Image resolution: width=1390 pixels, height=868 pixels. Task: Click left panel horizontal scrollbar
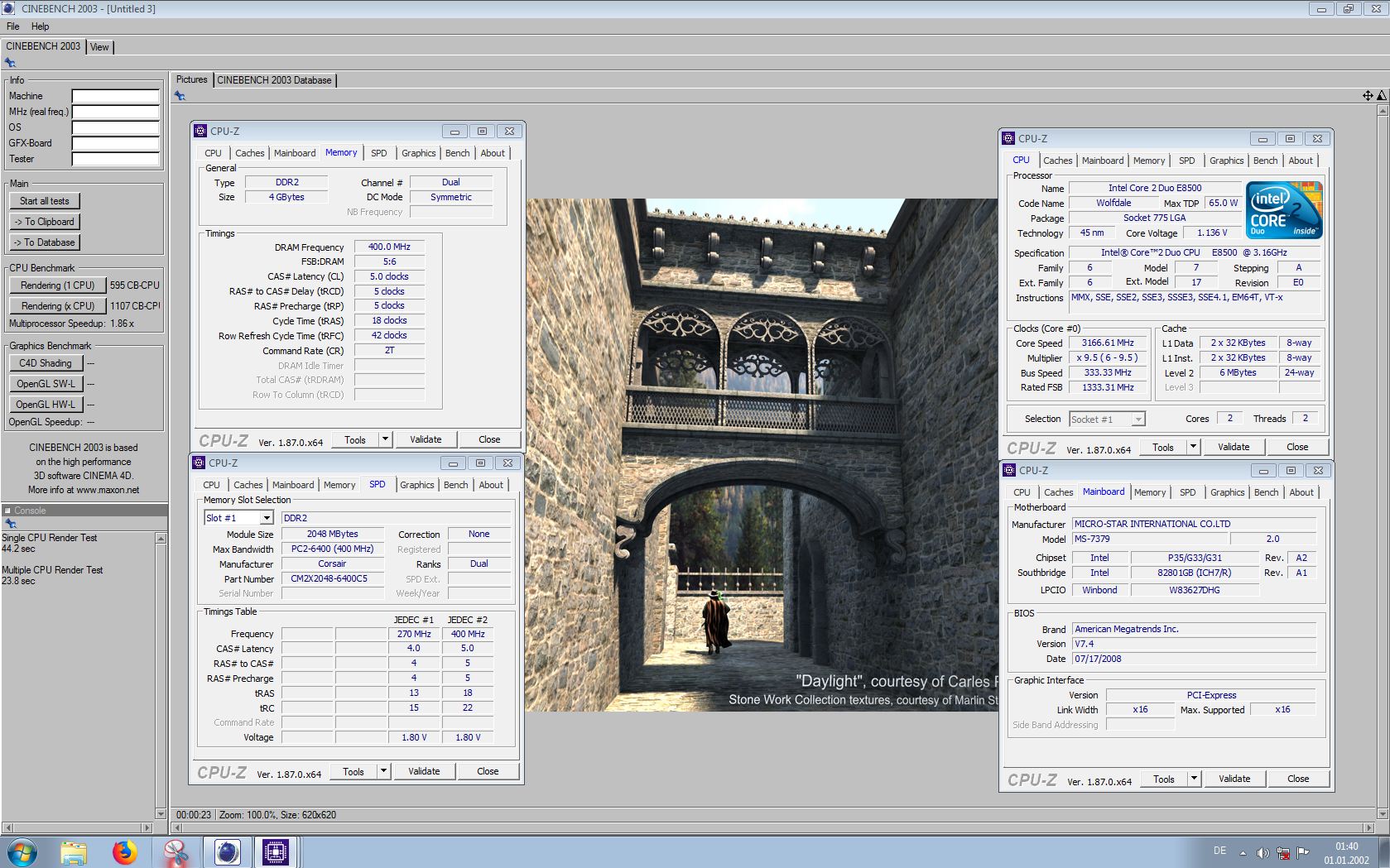pos(78,827)
